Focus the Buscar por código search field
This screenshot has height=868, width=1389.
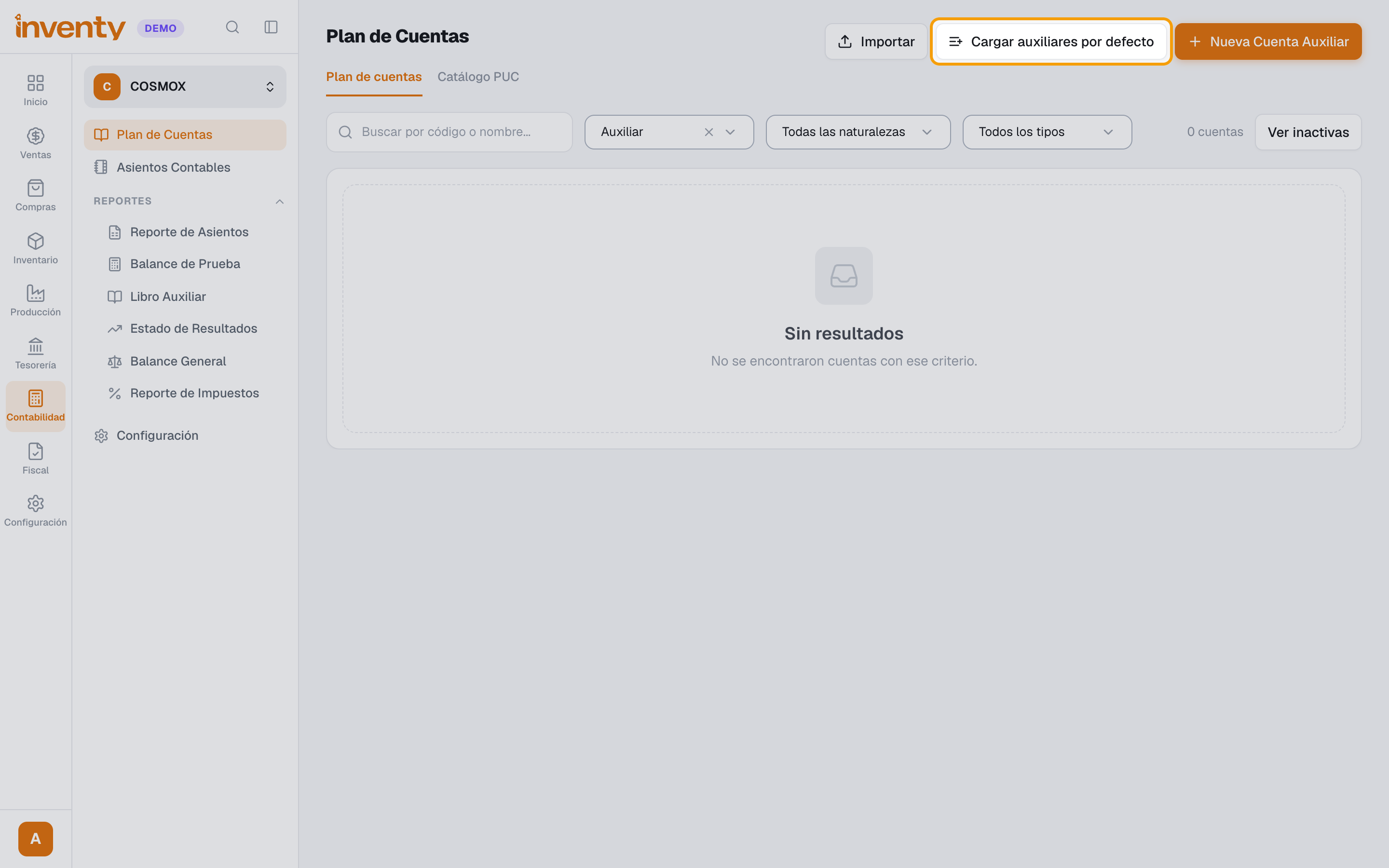449,132
